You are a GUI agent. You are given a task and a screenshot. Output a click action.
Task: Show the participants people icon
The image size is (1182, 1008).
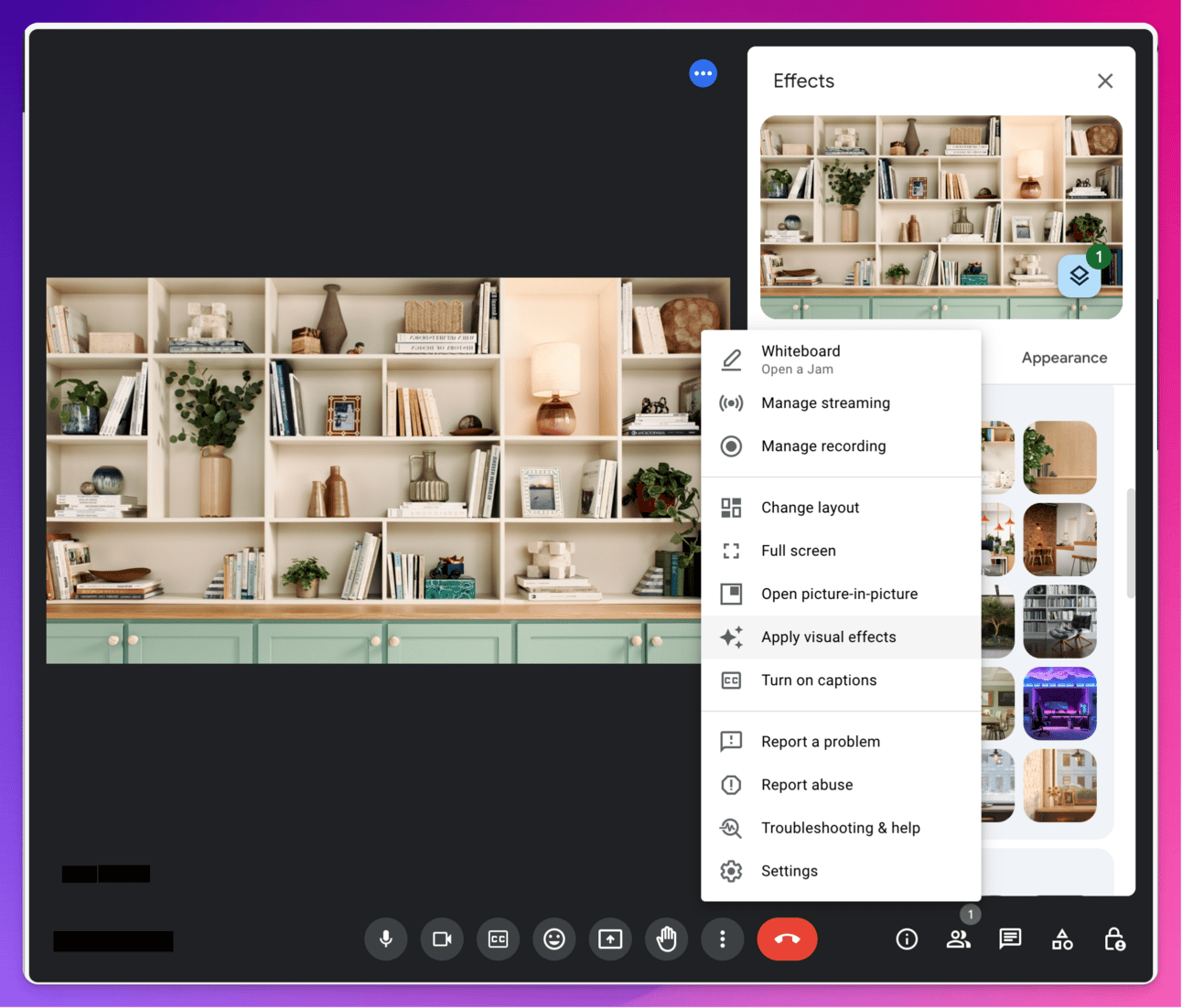click(958, 939)
